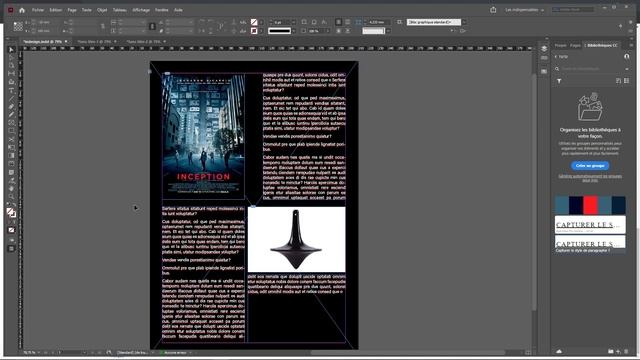Toggle fill and stroke swatch in toolbox
The height and width of the screenshot is (360, 640).
click(x=11, y=213)
